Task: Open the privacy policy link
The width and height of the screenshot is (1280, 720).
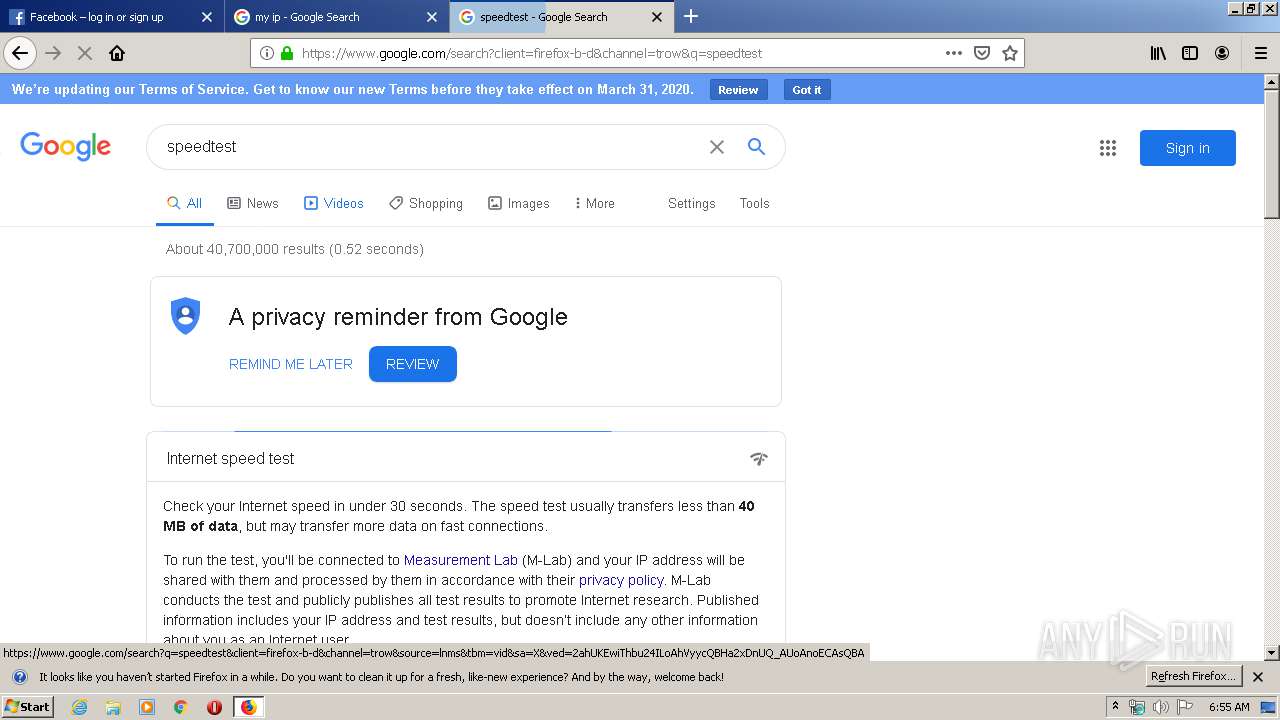Action: (621, 580)
